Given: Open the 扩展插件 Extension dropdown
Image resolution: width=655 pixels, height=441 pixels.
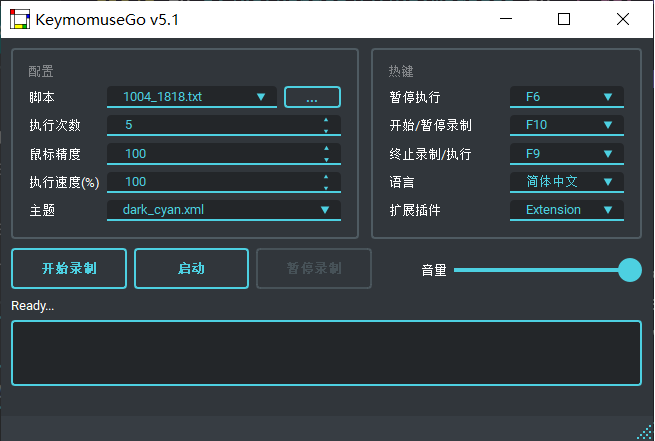Looking at the screenshot, I should point(566,210).
